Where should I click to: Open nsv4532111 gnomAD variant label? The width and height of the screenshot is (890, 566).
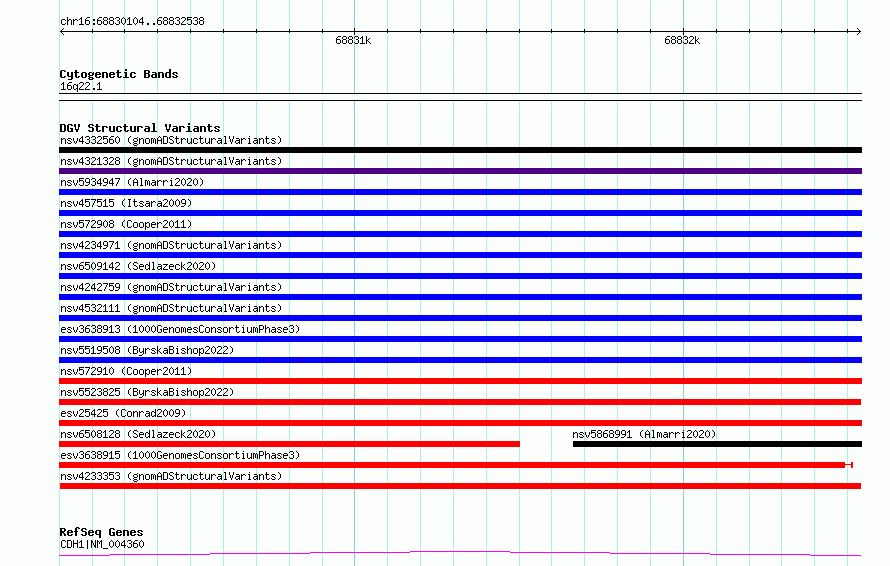coord(171,308)
